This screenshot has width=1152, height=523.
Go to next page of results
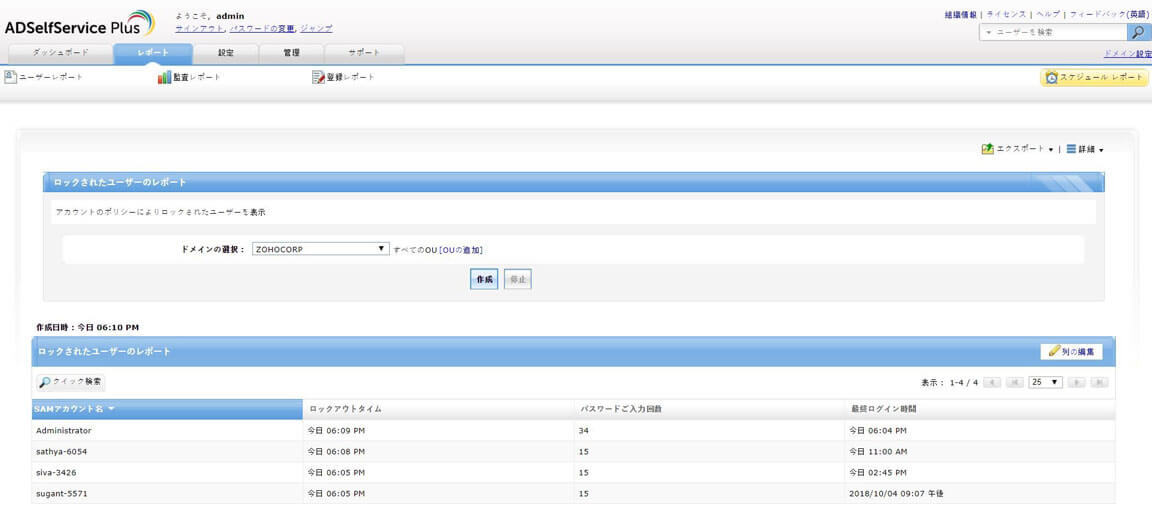(x=1077, y=383)
